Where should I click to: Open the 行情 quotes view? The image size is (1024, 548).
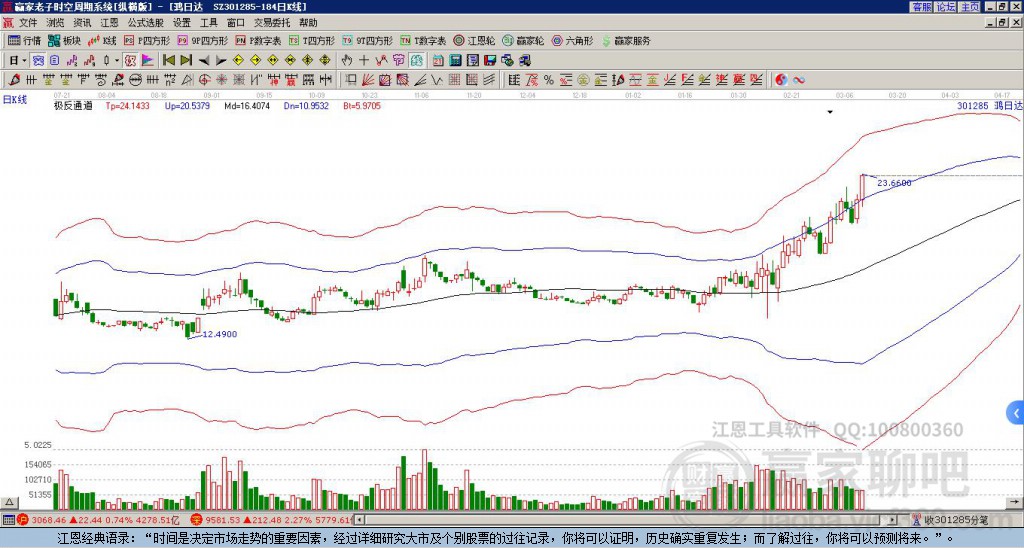coord(25,40)
